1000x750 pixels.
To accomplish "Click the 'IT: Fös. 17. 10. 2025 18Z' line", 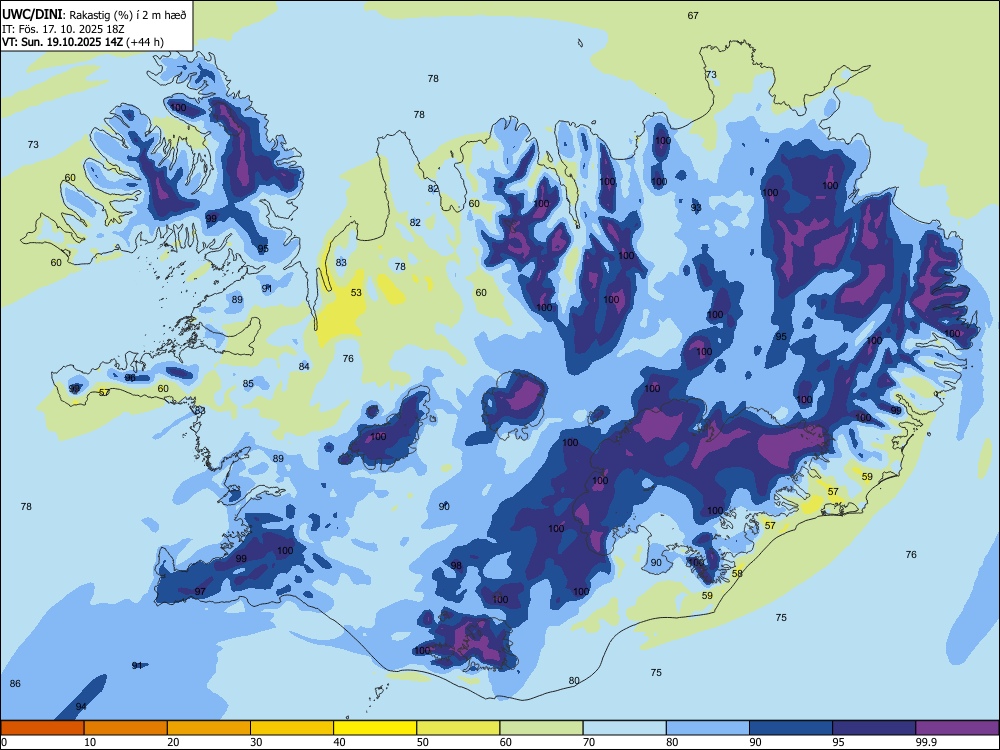I will pyautogui.click(x=63, y=29).
